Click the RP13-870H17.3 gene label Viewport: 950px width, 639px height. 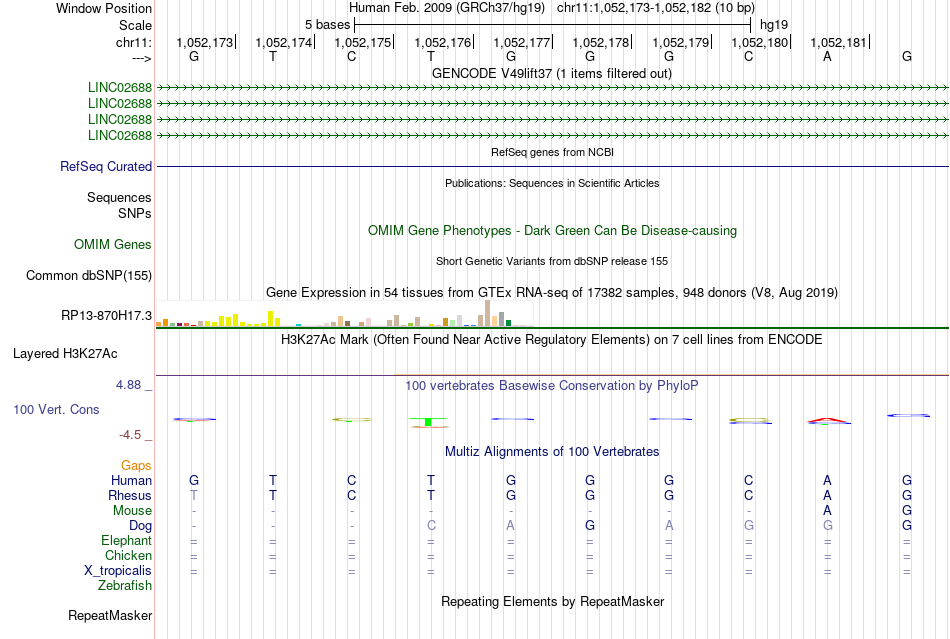(x=106, y=316)
